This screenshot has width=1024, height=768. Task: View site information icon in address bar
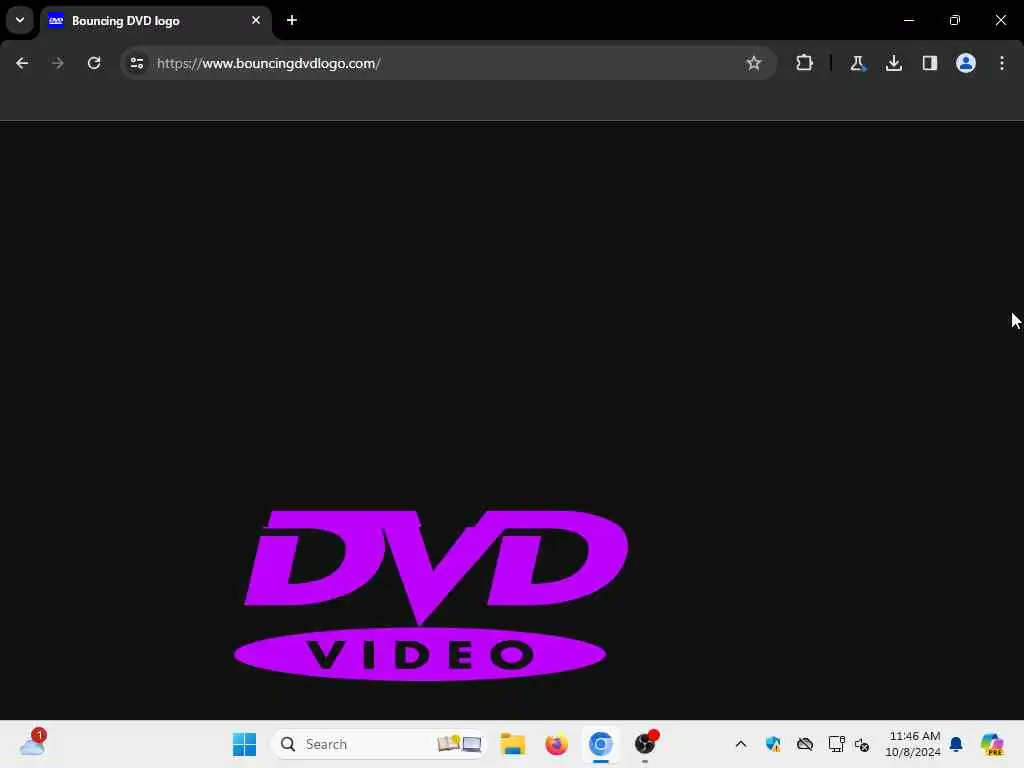pos(137,63)
